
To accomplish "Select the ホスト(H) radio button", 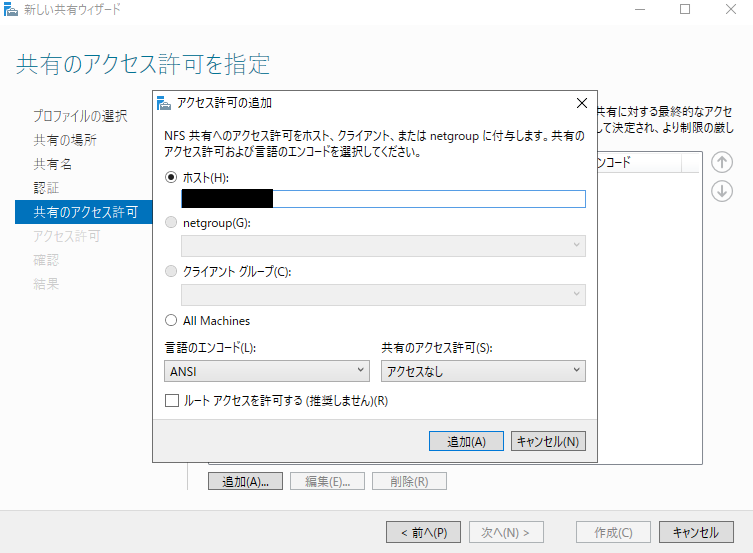I will point(172,177).
